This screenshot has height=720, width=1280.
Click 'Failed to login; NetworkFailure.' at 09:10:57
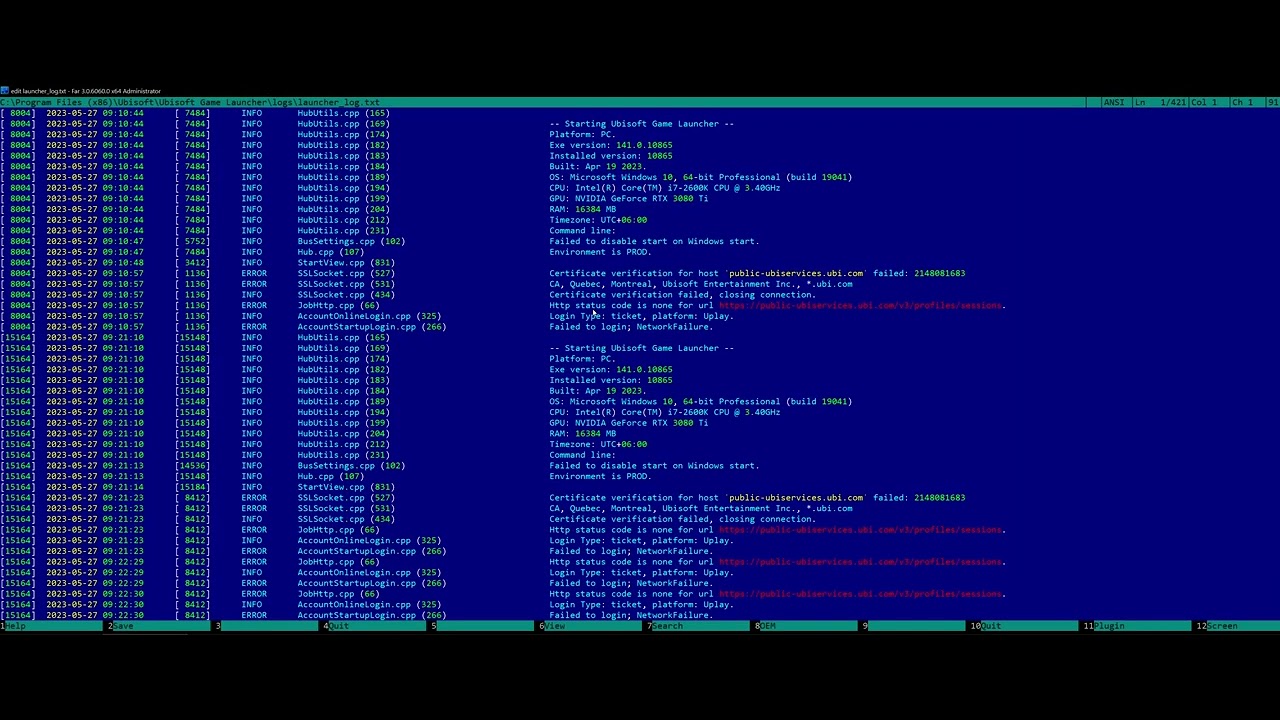click(631, 327)
